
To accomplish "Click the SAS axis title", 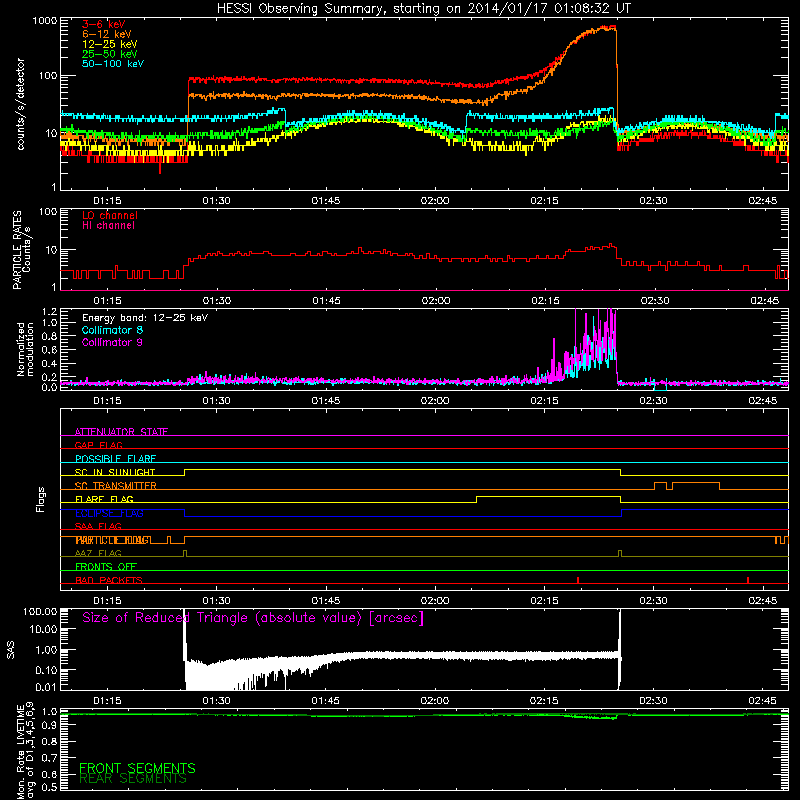I will pos(10,650).
